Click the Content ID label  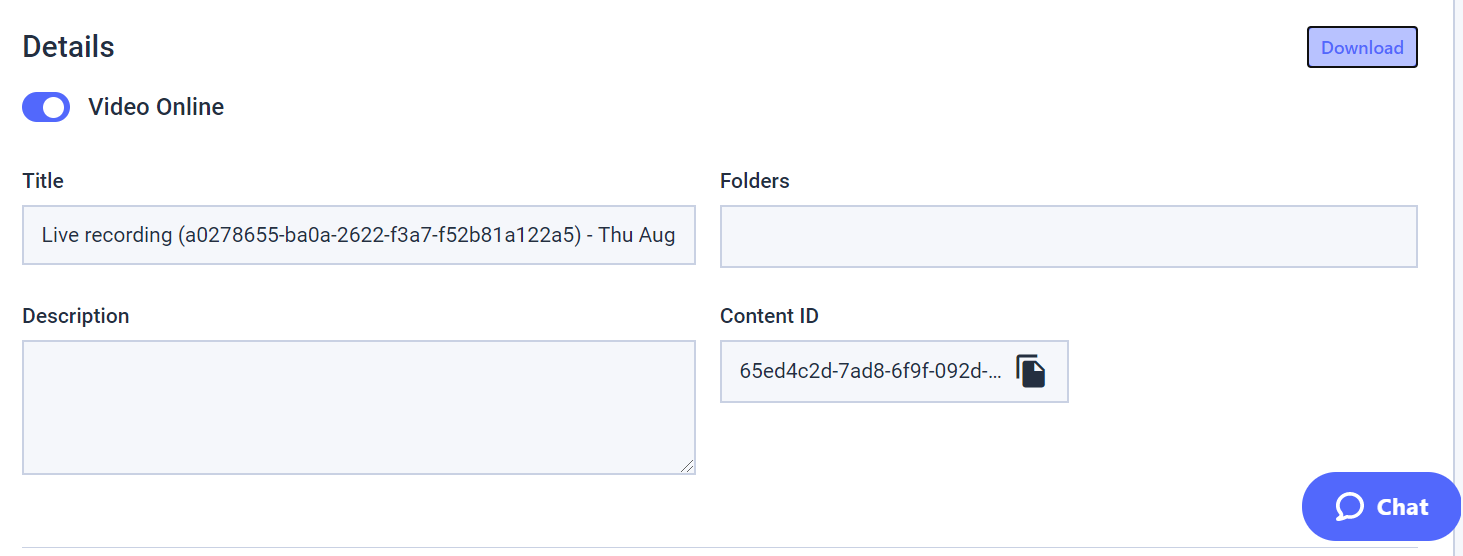pos(769,316)
